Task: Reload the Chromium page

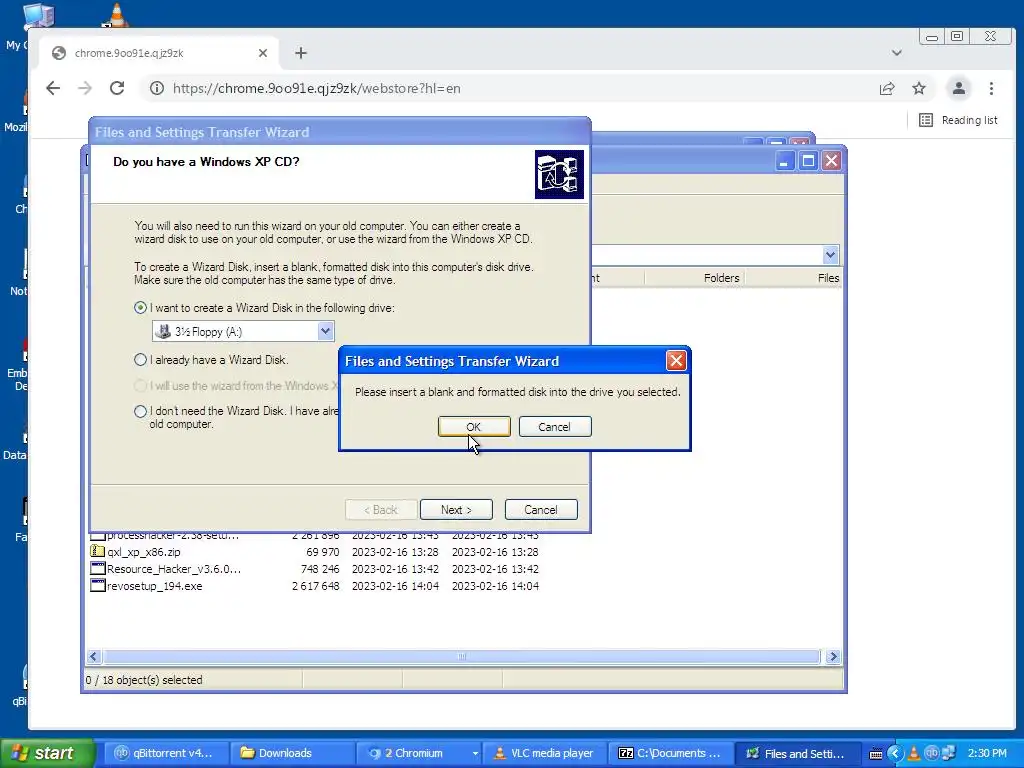Action: click(117, 88)
